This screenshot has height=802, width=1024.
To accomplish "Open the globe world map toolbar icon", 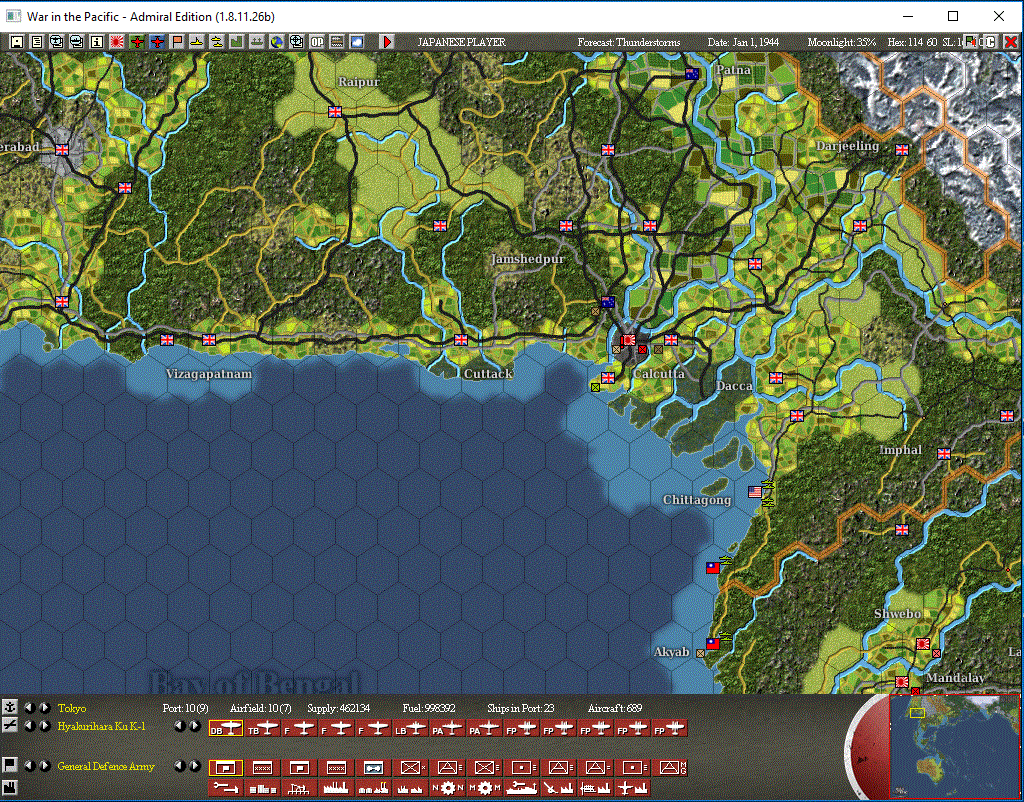I will tap(276, 42).
